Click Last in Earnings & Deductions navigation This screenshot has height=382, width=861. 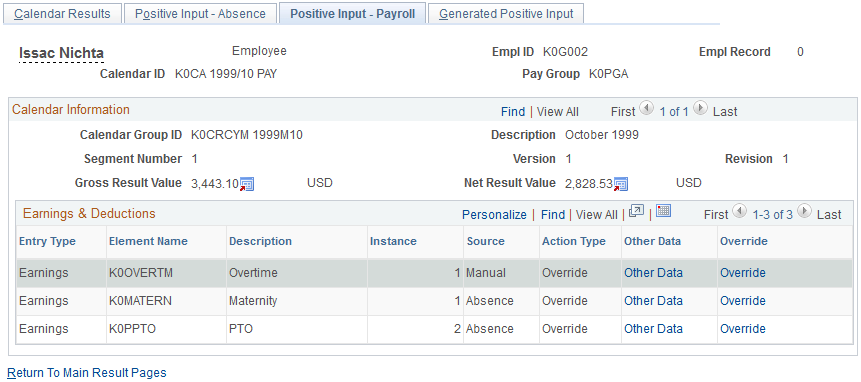pos(829,215)
